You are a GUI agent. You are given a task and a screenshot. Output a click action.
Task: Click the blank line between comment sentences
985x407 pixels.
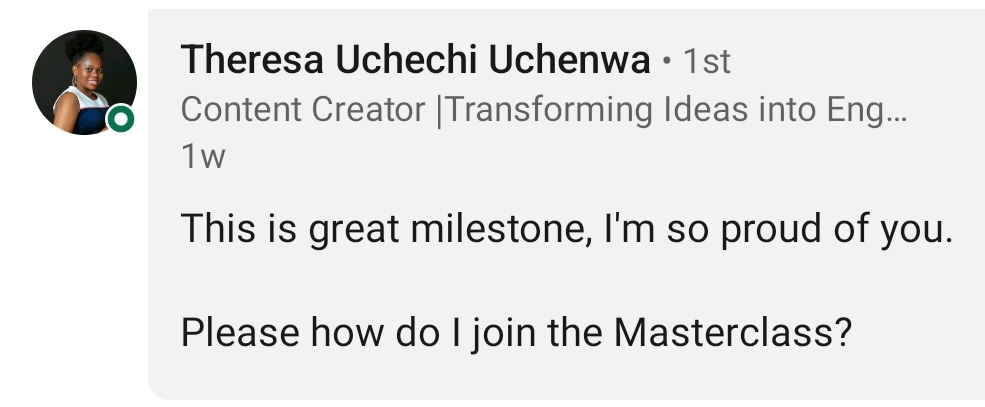pos(565,280)
